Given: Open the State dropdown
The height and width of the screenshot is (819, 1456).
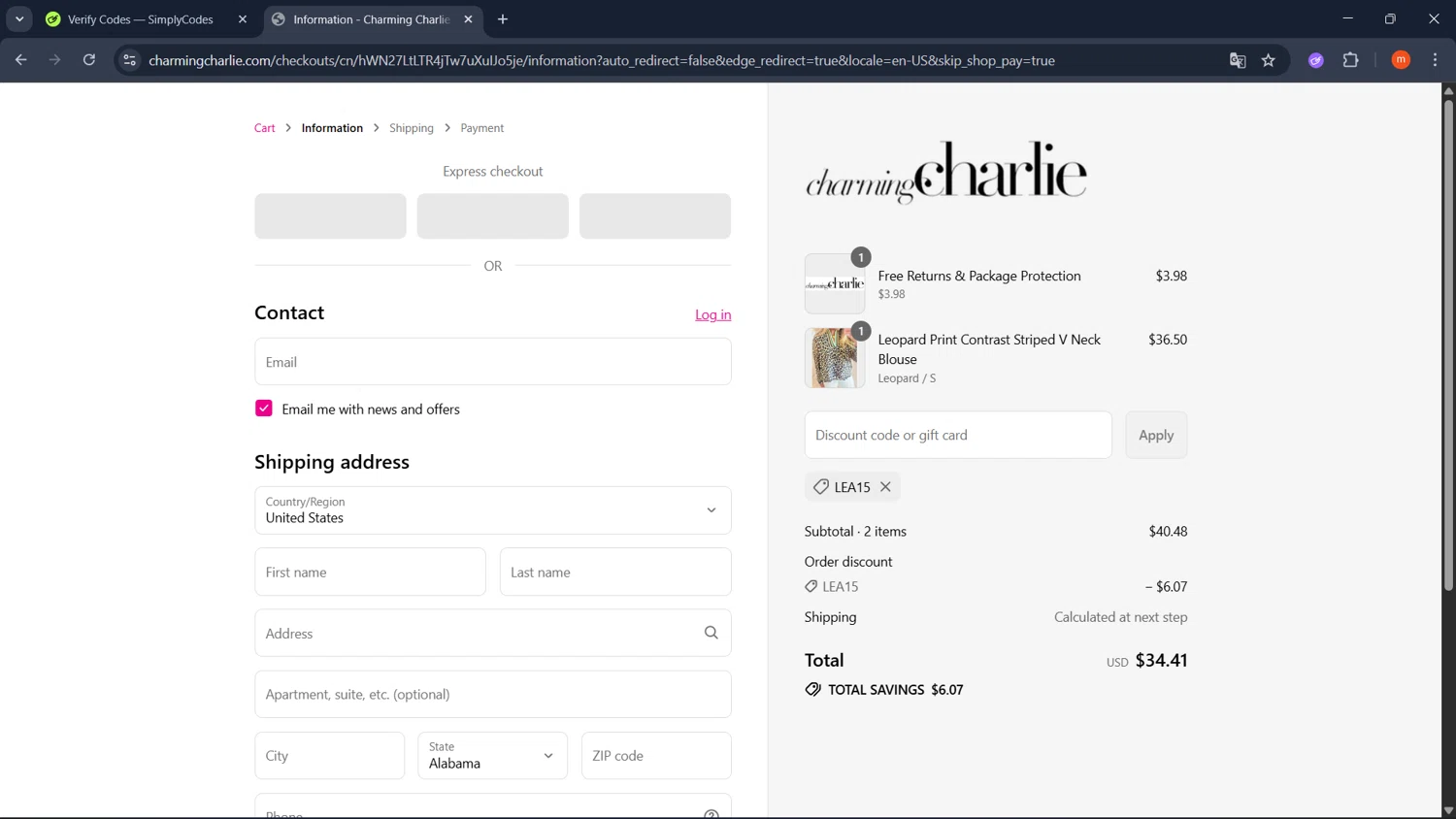Looking at the screenshot, I should pos(493,756).
